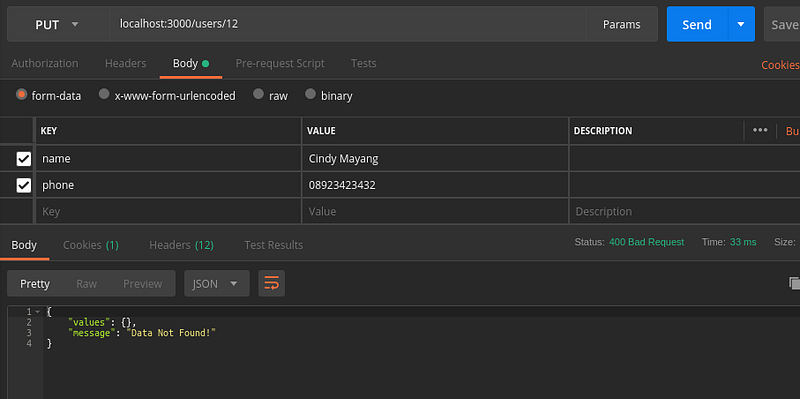Uncheck the name parameter row checkbox

point(23,159)
